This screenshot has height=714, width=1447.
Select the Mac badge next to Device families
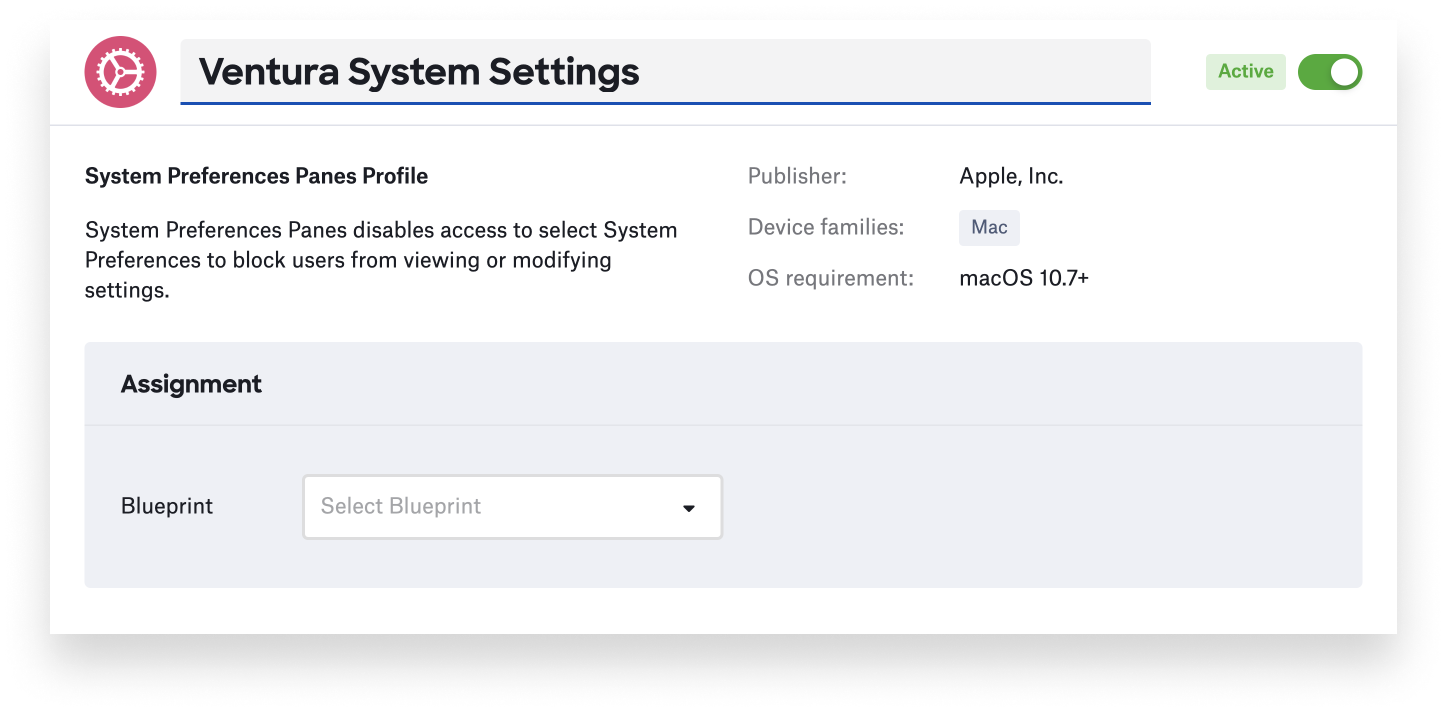[988, 228]
